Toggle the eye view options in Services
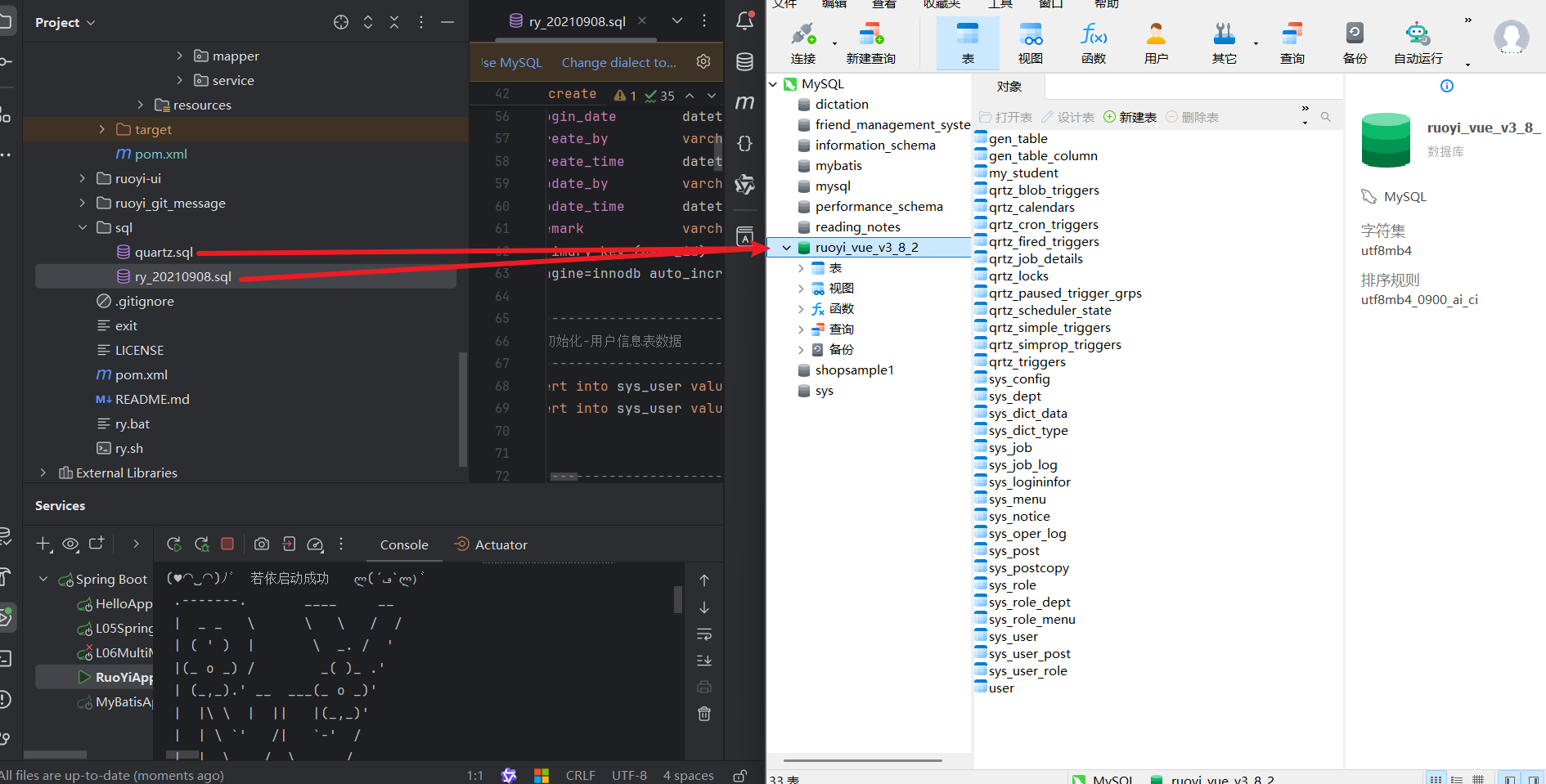The width and height of the screenshot is (1546, 784). 70,544
